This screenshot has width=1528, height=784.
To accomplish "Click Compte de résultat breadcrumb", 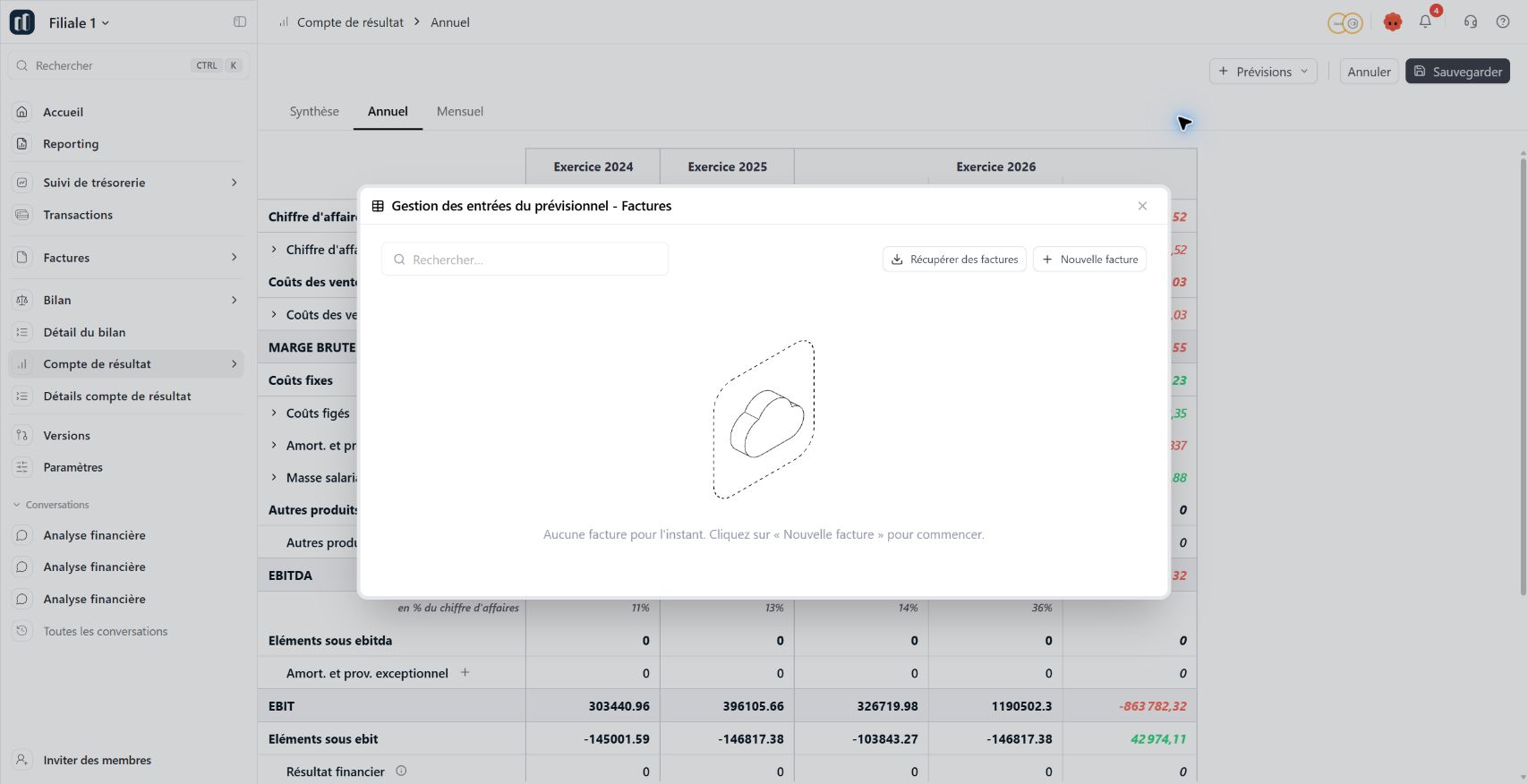I will click(x=350, y=22).
